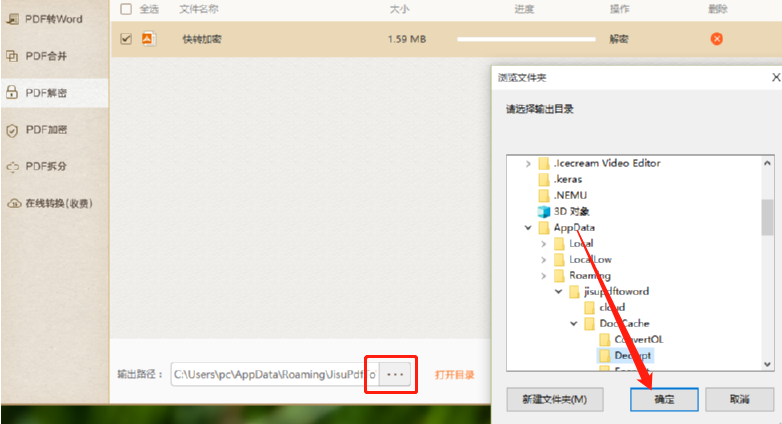Viewport: 782px width, 424px height.
Task: Click the 输出路径 text field
Action: click(275, 374)
